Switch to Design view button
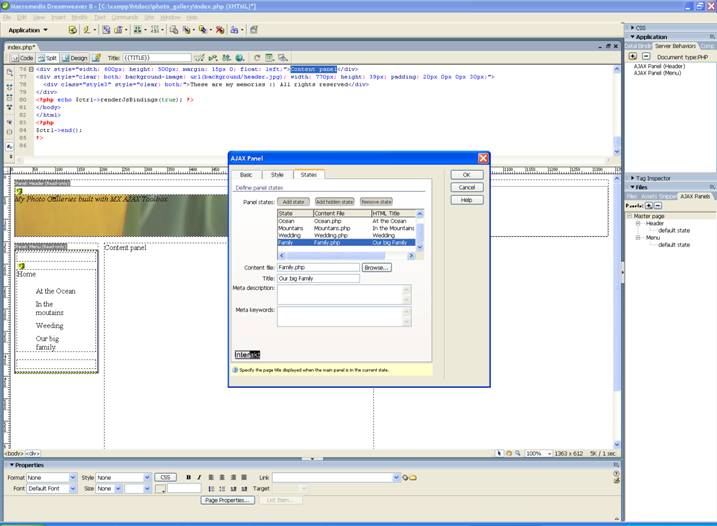The image size is (717, 526). [x=75, y=58]
